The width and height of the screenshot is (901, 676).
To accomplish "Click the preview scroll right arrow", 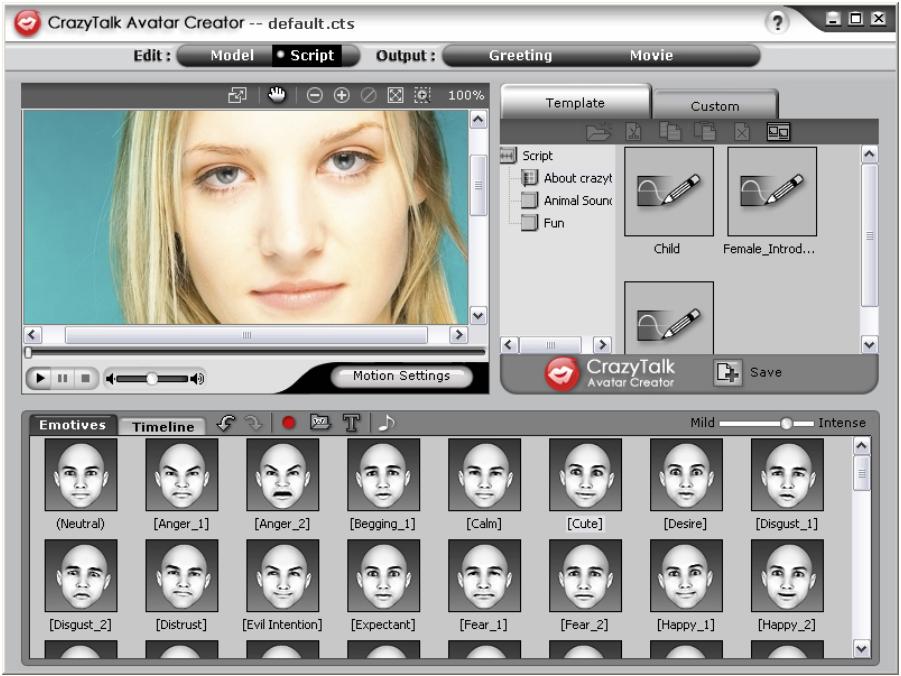I will (x=458, y=335).
